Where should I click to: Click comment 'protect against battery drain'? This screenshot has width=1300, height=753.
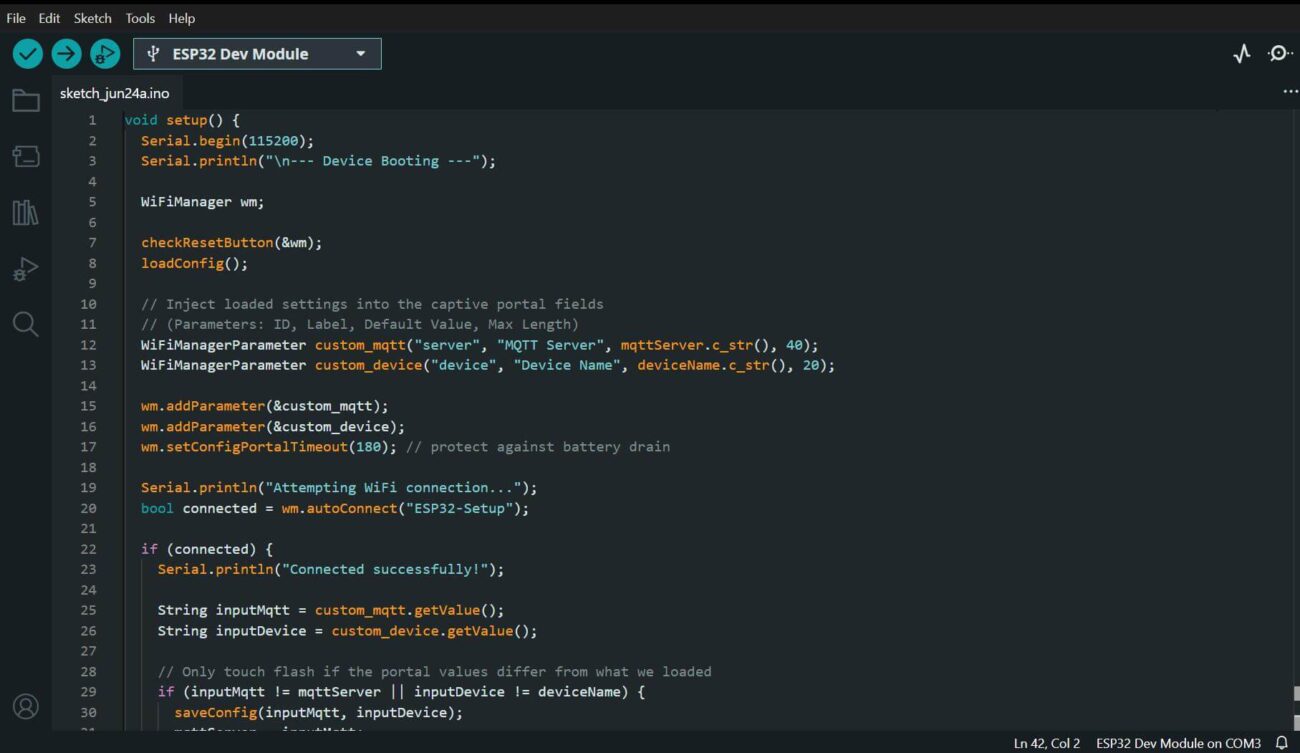coord(538,447)
